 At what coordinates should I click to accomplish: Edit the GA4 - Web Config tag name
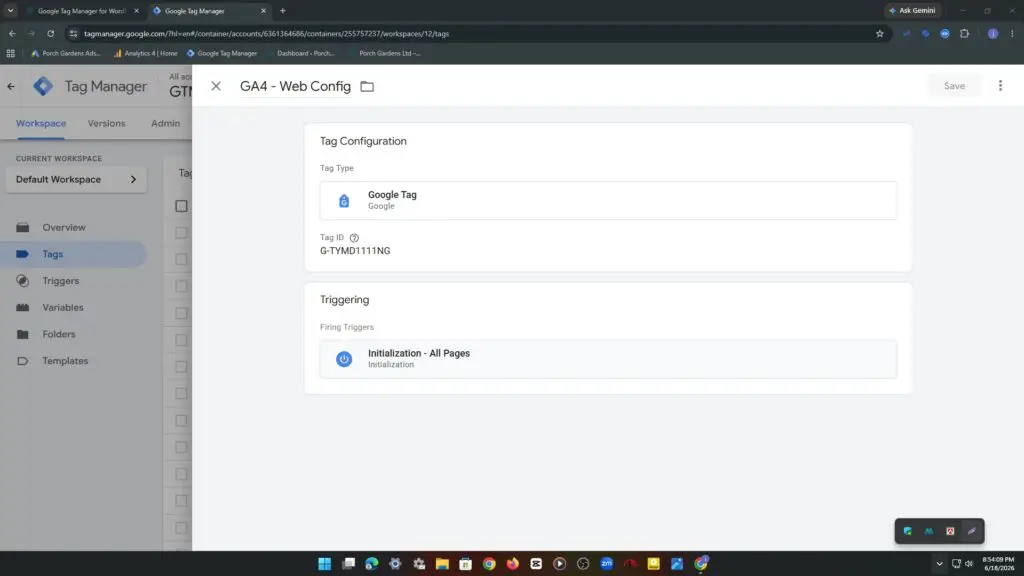(x=295, y=86)
